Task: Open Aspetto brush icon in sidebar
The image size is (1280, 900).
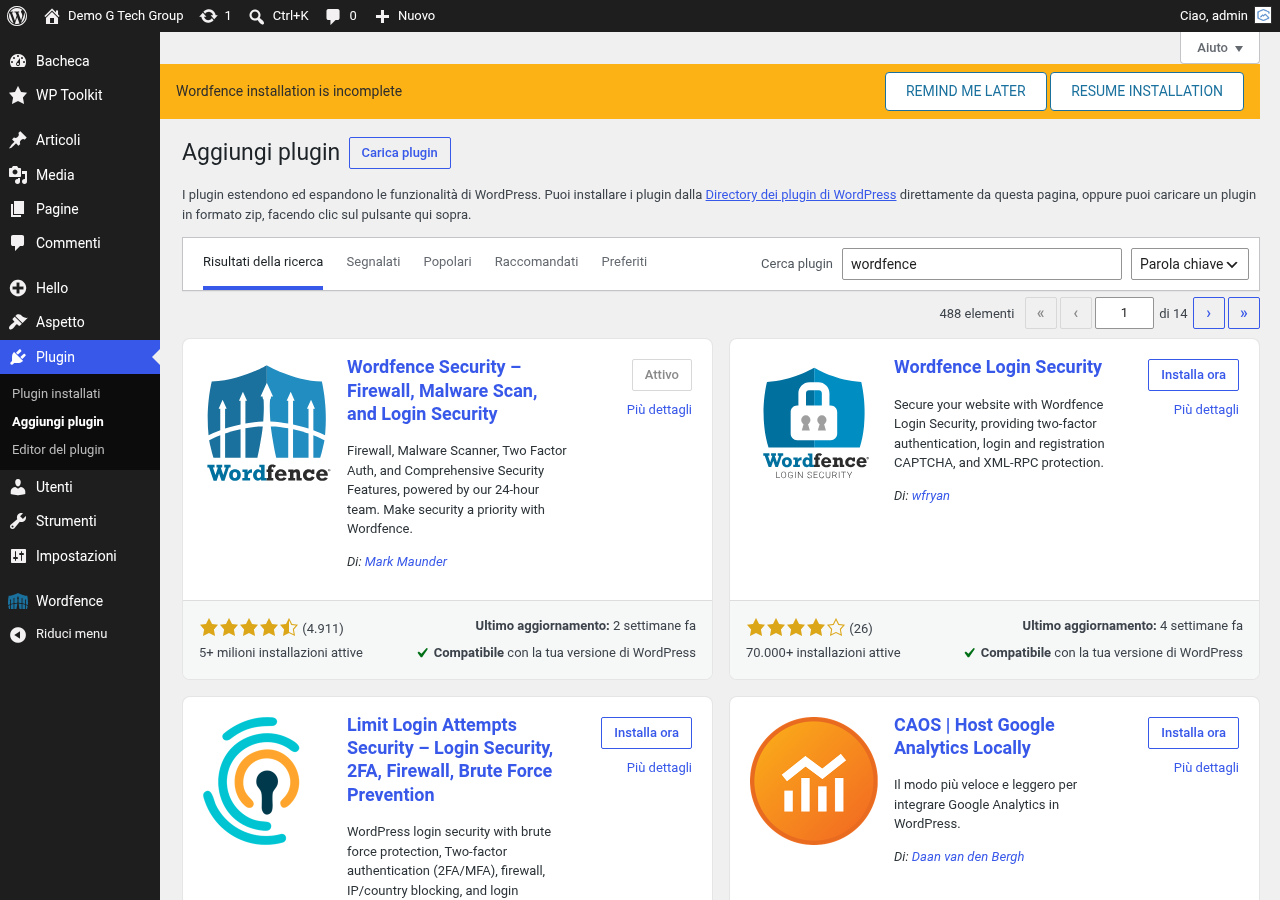Action: [x=18, y=322]
